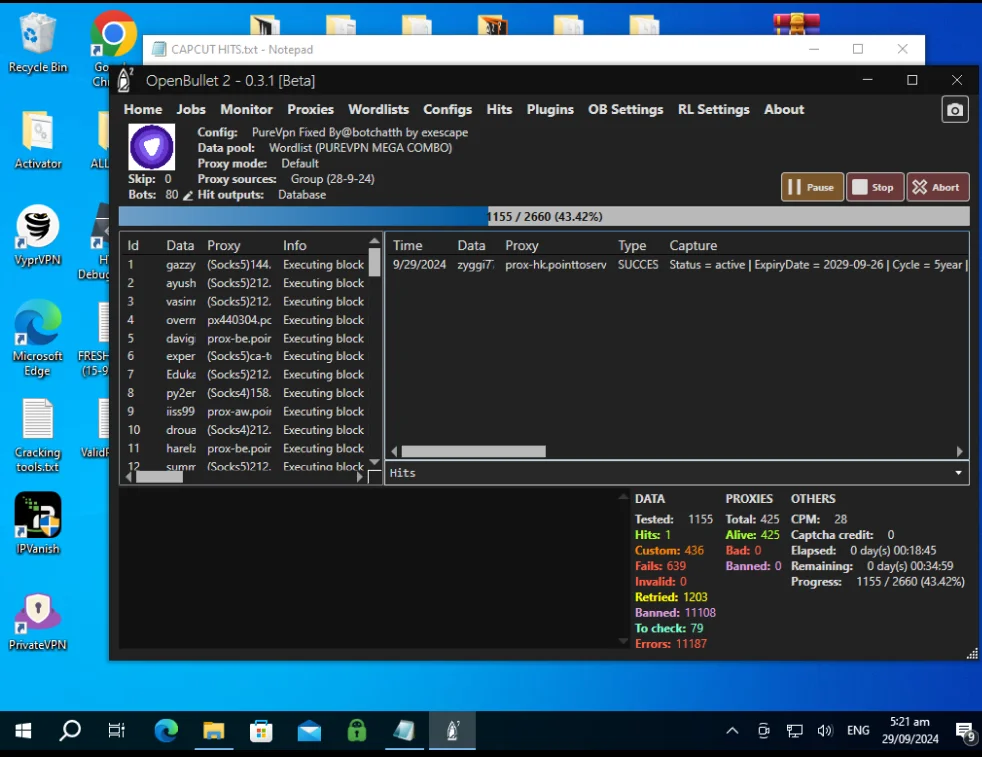Select bot row 1 with data gazzy

[246, 265]
